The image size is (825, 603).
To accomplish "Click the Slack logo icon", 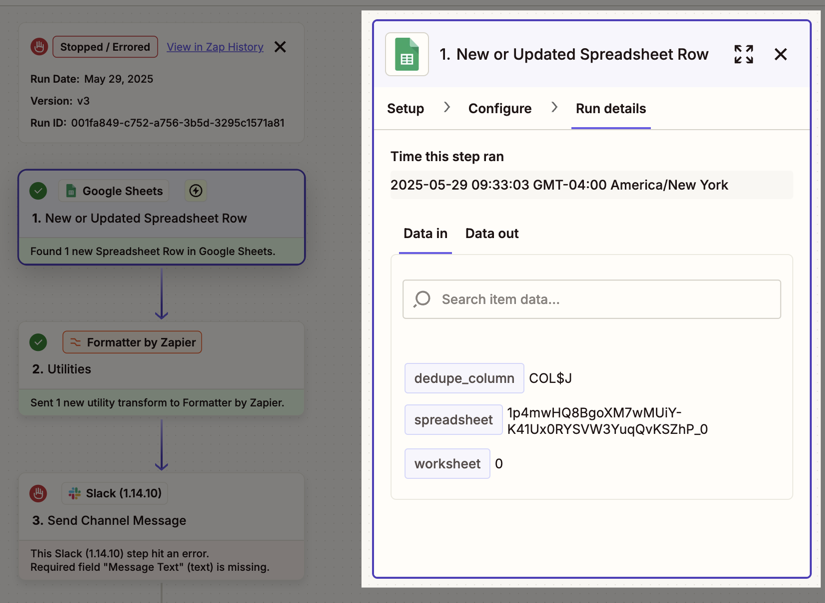I will click(x=74, y=493).
